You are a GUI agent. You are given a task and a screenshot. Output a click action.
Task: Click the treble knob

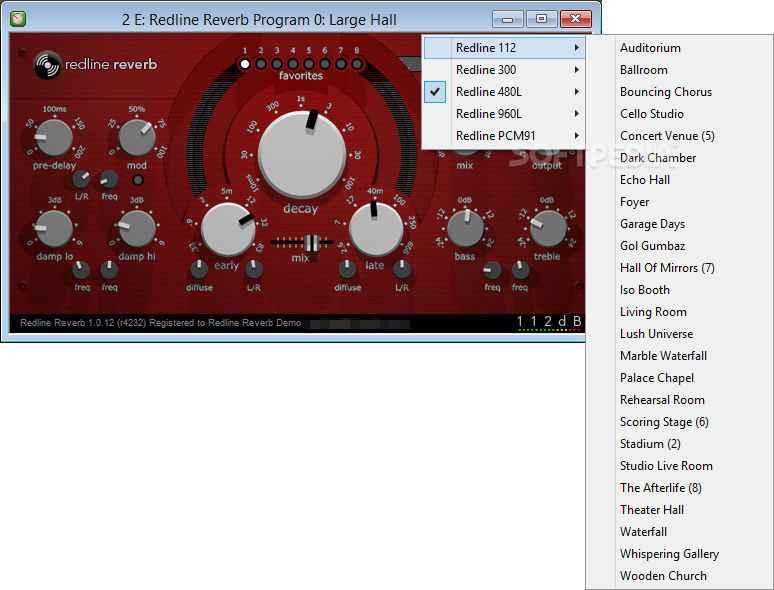click(x=548, y=229)
